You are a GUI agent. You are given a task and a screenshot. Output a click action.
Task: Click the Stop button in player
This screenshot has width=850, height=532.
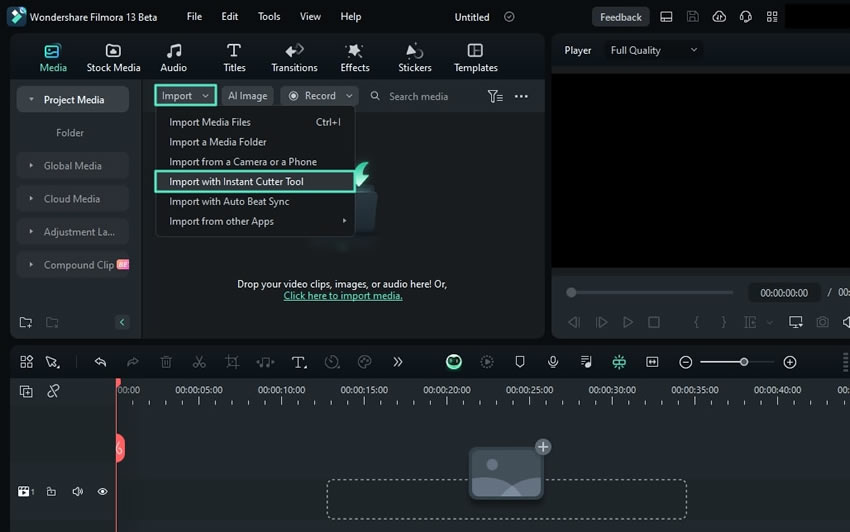pos(654,323)
